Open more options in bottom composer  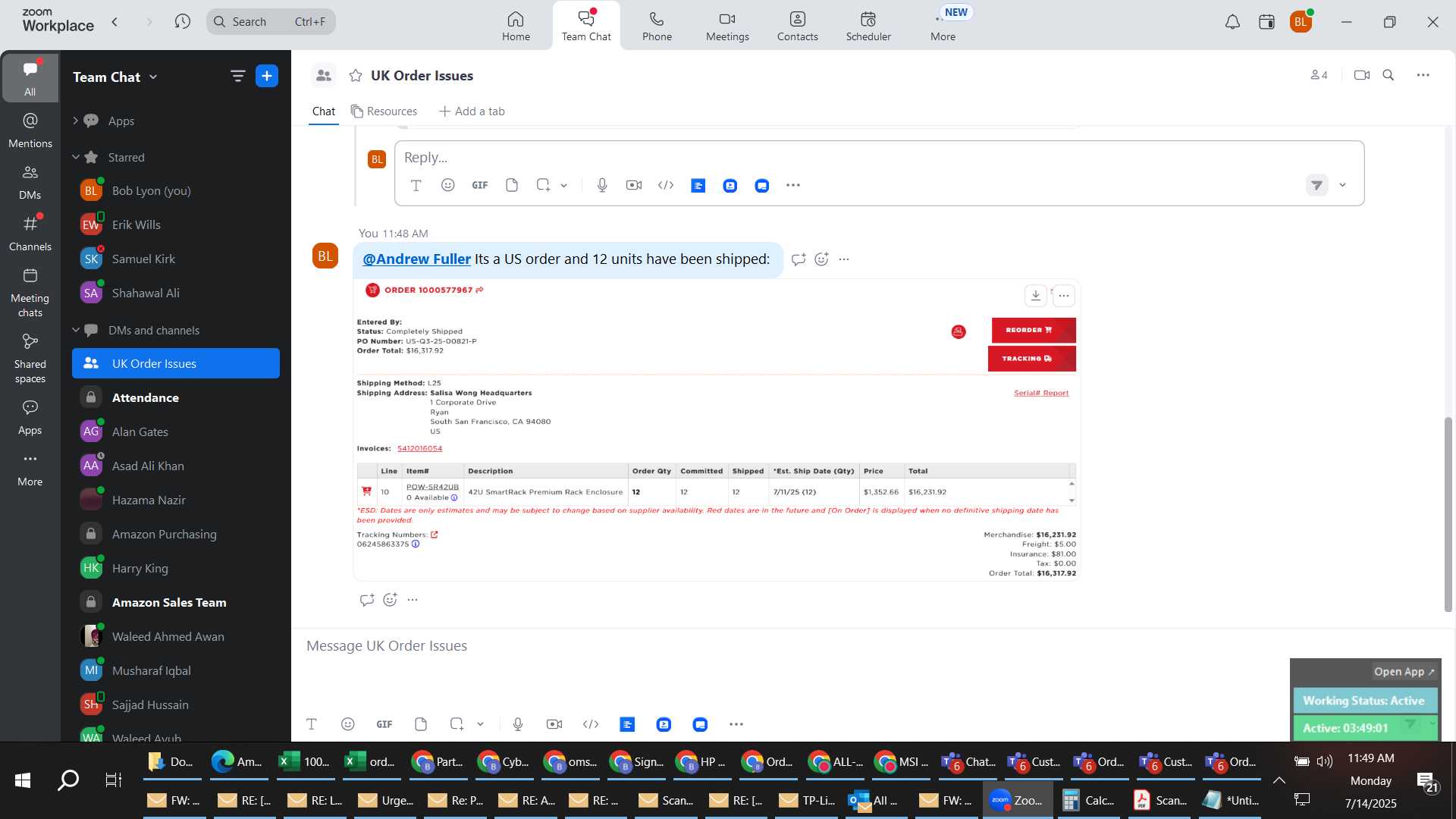point(736,724)
